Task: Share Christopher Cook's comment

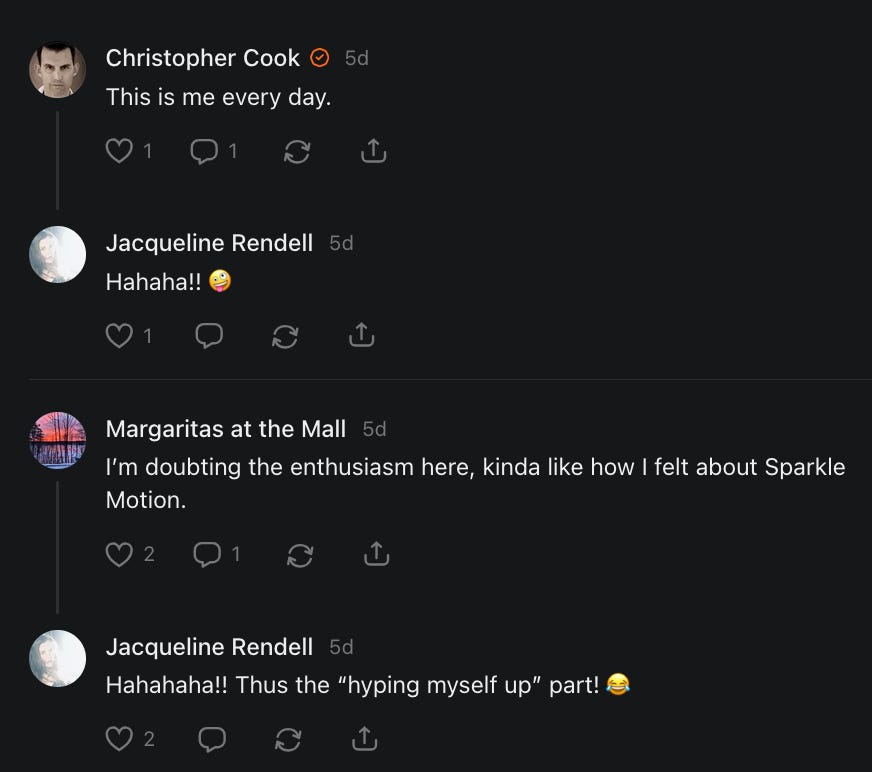Action: pyautogui.click(x=373, y=151)
